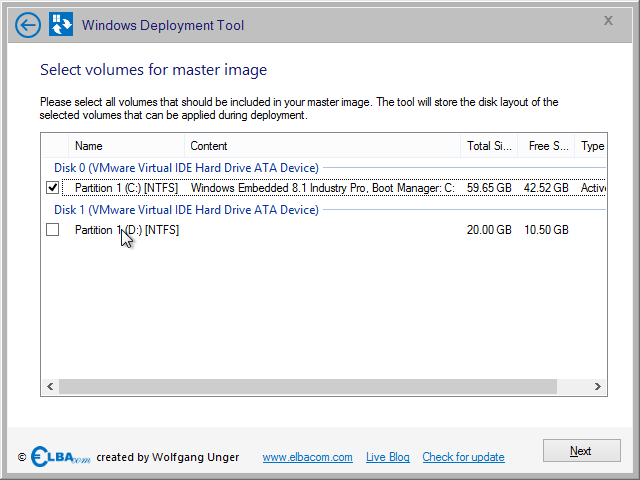Open the Live Blog link
This screenshot has height=480, width=640.
(x=387, y=457)
